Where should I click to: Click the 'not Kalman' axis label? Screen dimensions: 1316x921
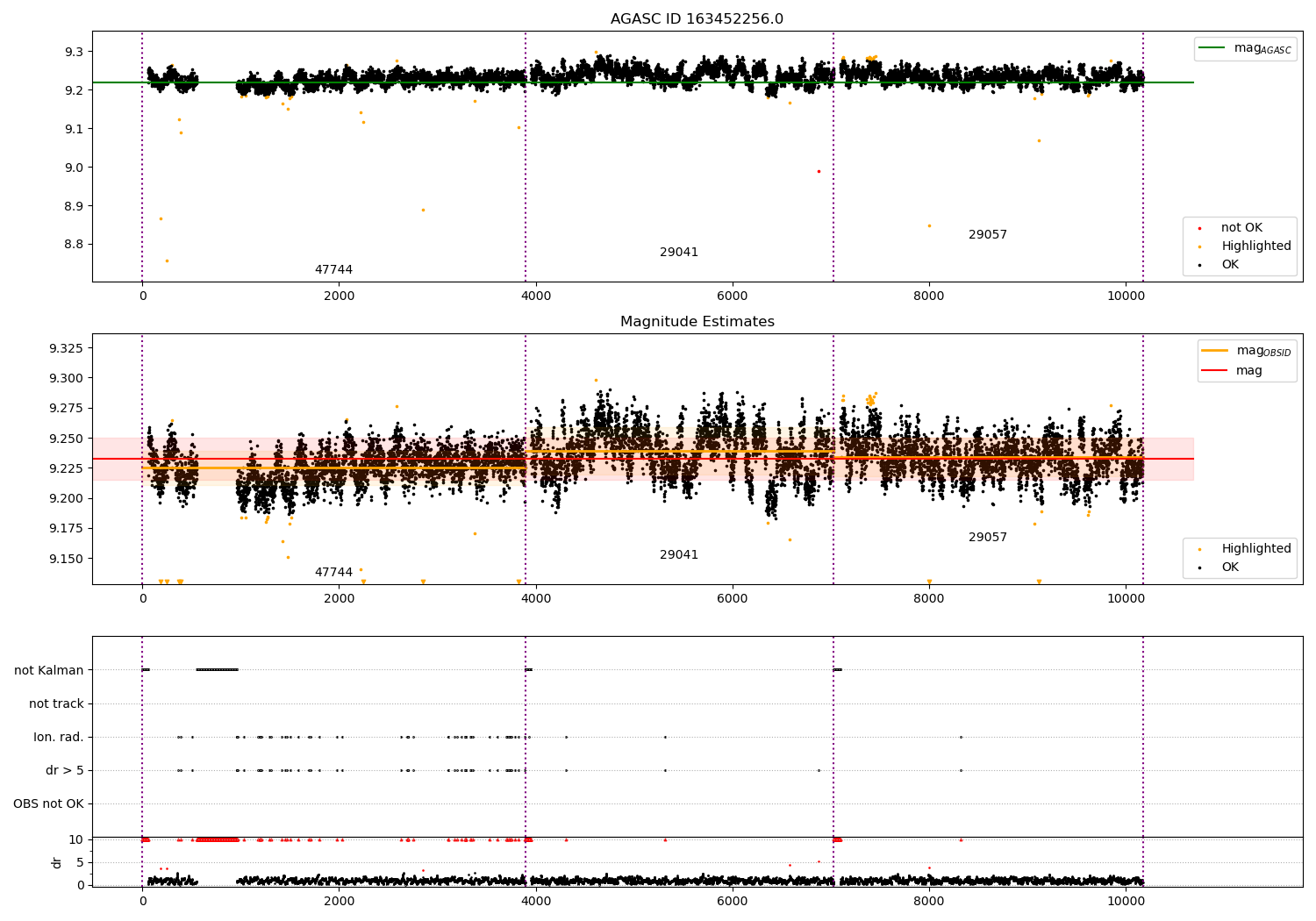(49, 670)
